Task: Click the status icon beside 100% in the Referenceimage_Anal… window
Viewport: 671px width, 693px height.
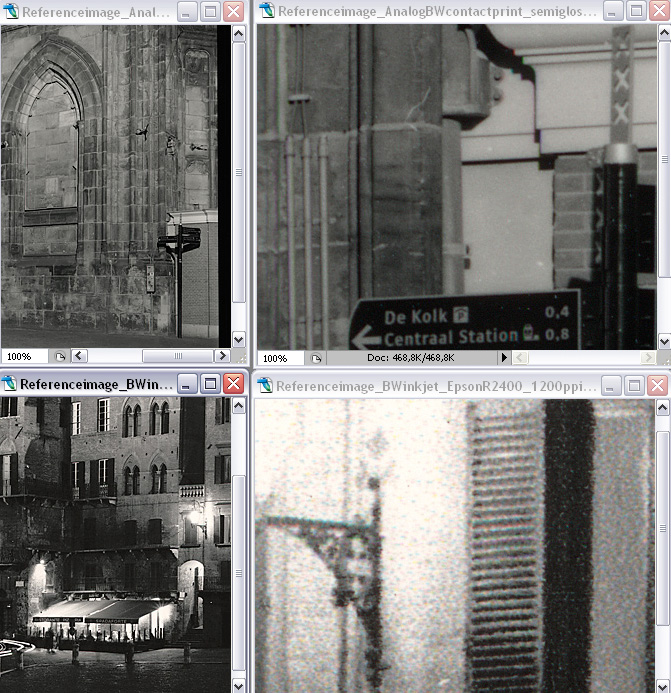Action: tap(60, 356)
